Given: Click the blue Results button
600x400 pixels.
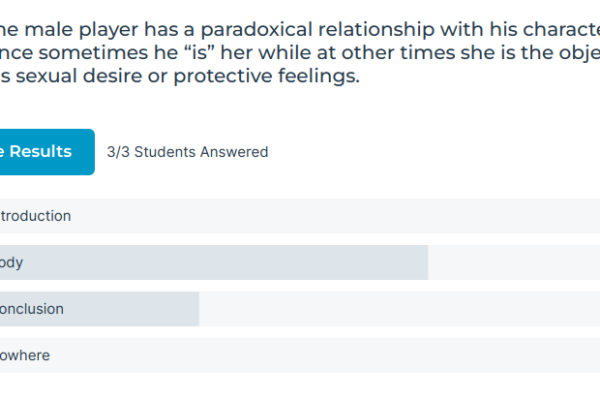Looking at the screenshot, I should [47, 152].
